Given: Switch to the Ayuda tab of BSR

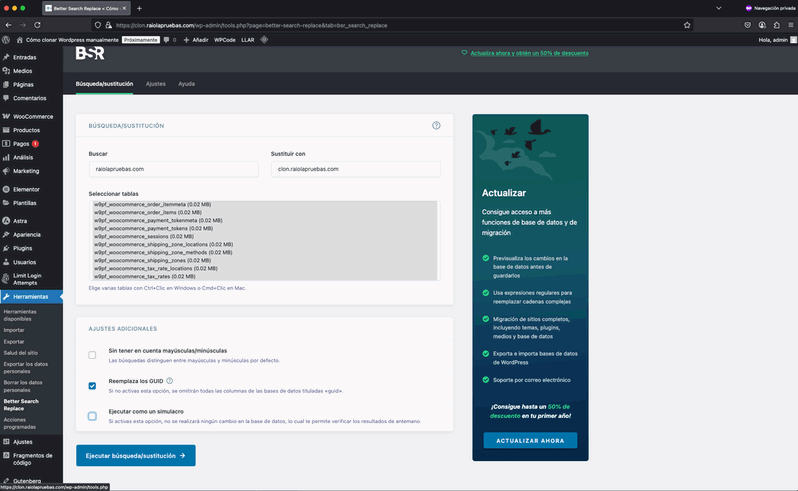Looking at the screenshot, I should point(186,84).
